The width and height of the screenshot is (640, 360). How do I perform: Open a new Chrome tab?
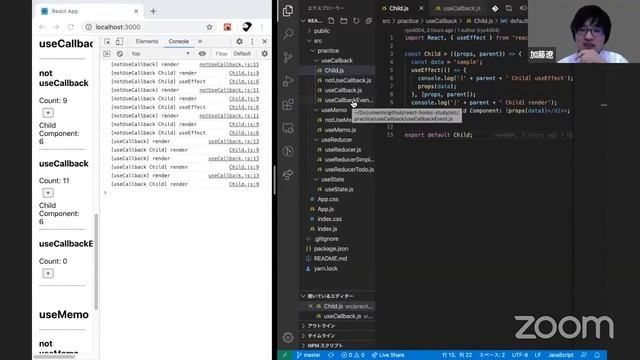[153, 11]
